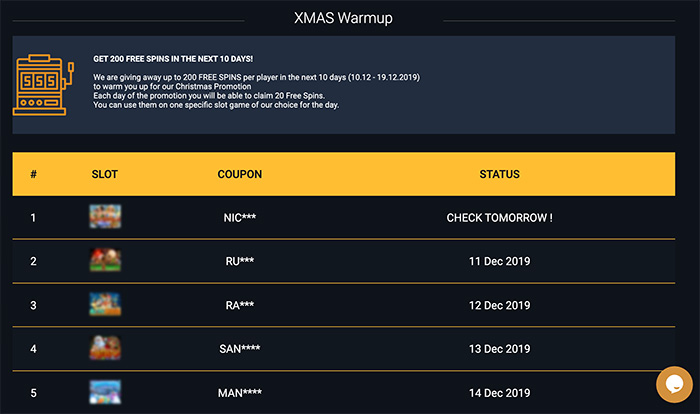Screen dimensions: 700x414
Task: Click the 13 Dec 2019 status
Action: coord(500,348)
